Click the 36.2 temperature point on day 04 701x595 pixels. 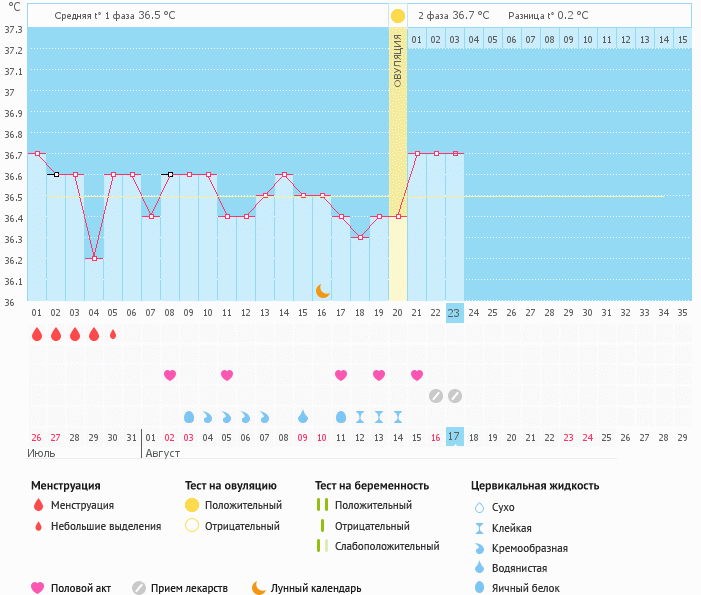pos(94,258)
